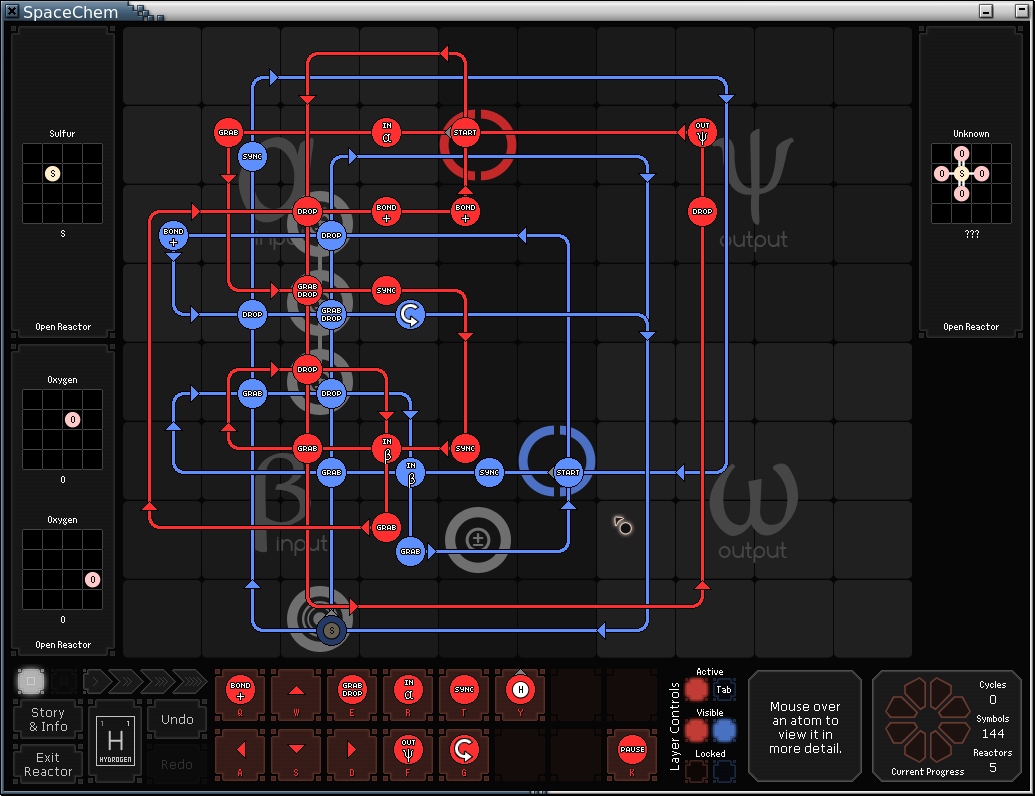Run the simulation at fastest speed
This screenshot has height=796, width=1035.
tap(190, 680)
